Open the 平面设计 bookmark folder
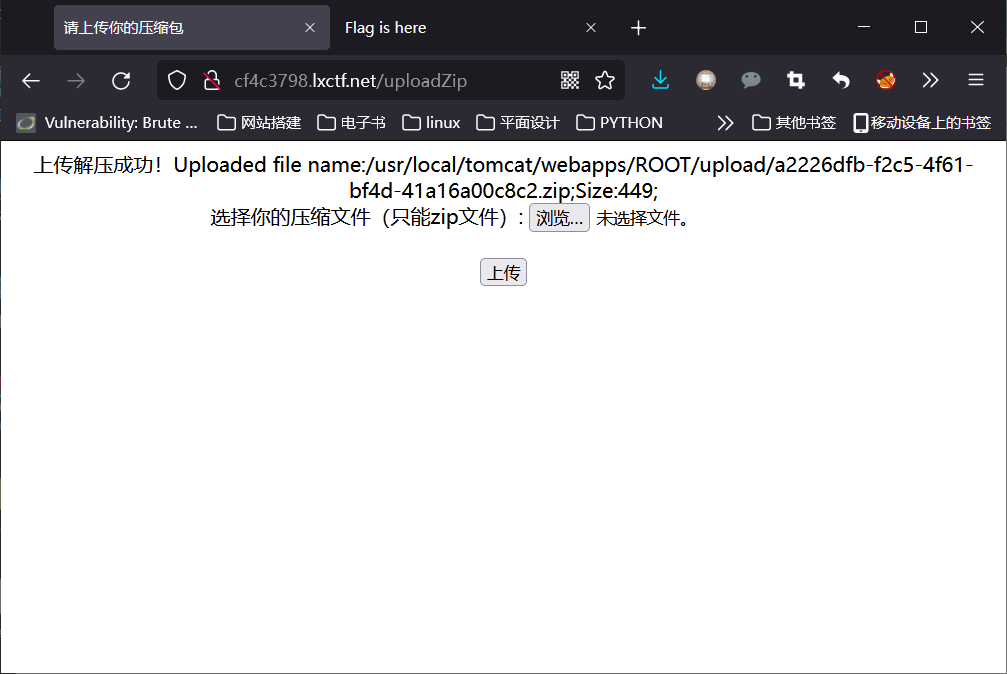This screenshot has height=674, width=1007. pos(518,123)
